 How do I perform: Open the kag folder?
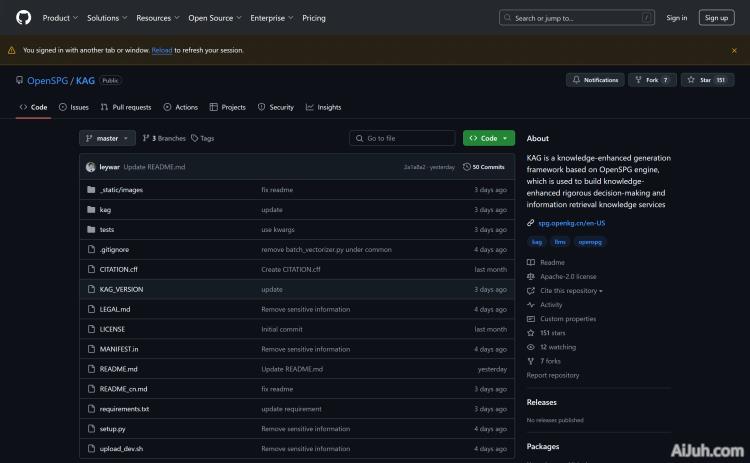pos(105,210)
